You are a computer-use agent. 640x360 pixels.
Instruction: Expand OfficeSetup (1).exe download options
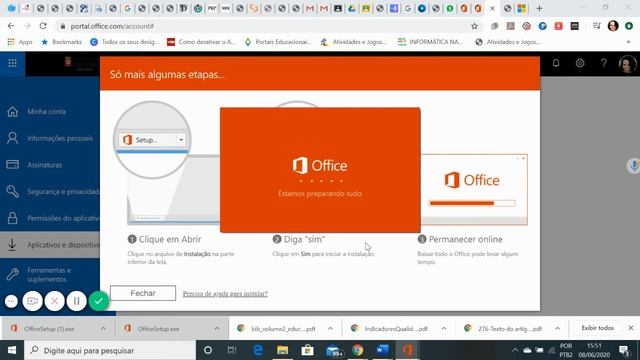click(x=103, y=328)
